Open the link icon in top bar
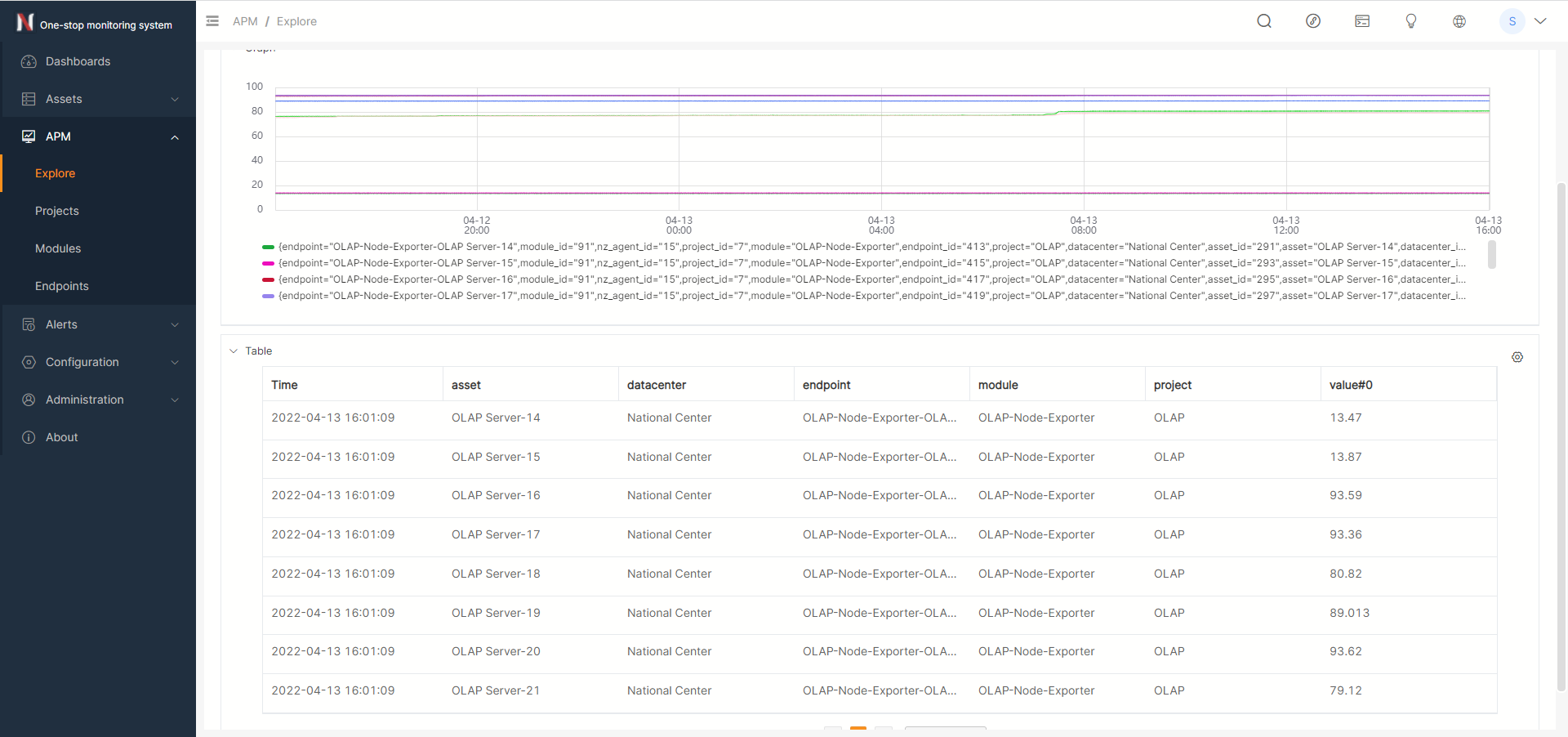 coord(1312,21)
